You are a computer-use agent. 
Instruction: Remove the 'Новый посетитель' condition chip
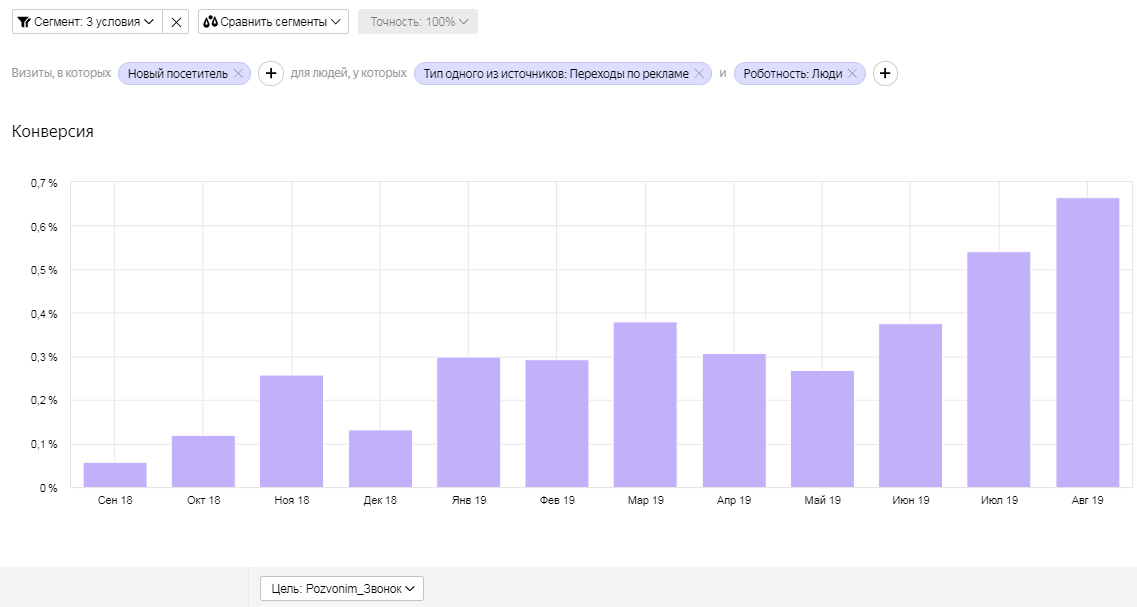tap(238, 74)
